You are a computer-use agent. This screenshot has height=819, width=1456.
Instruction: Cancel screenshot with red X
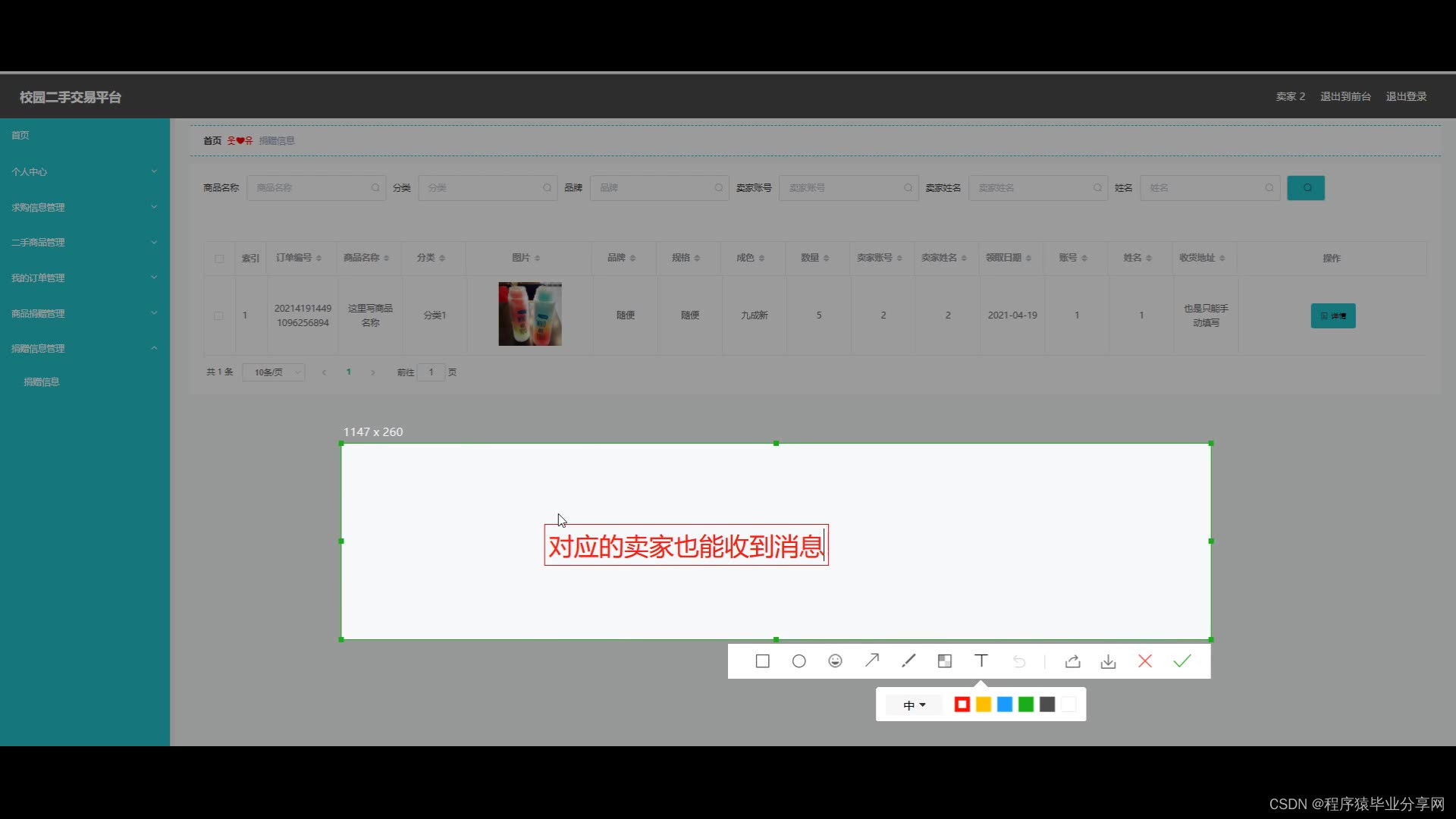(x=1145, y=661)
